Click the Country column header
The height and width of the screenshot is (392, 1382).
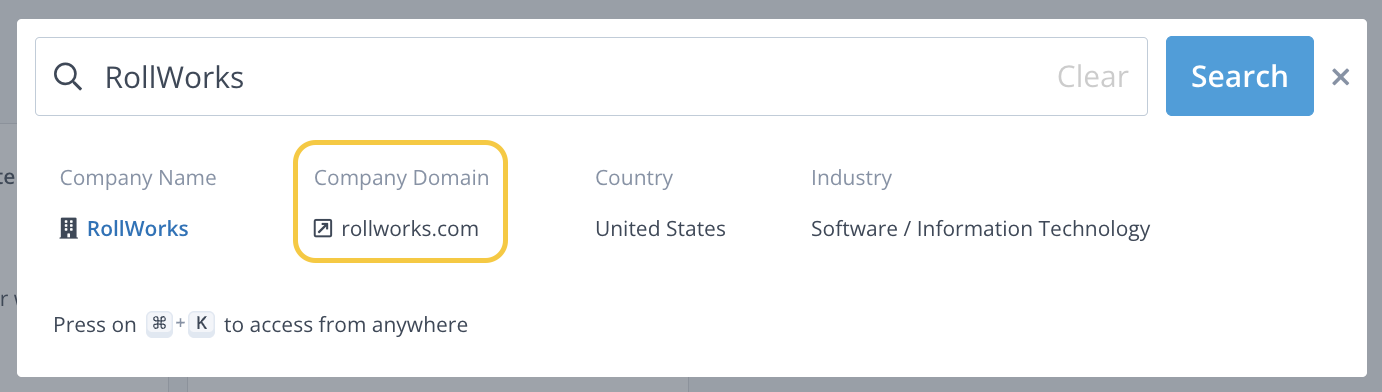click(634, 178)
